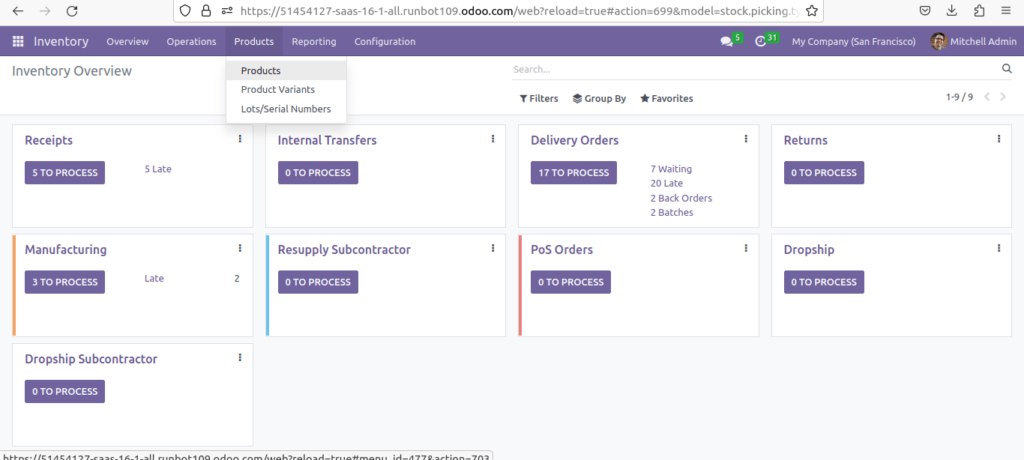The height and width of the screenshot is (460, 1024).
Task: Open the conversations chat icon
Action: (726, 41)
